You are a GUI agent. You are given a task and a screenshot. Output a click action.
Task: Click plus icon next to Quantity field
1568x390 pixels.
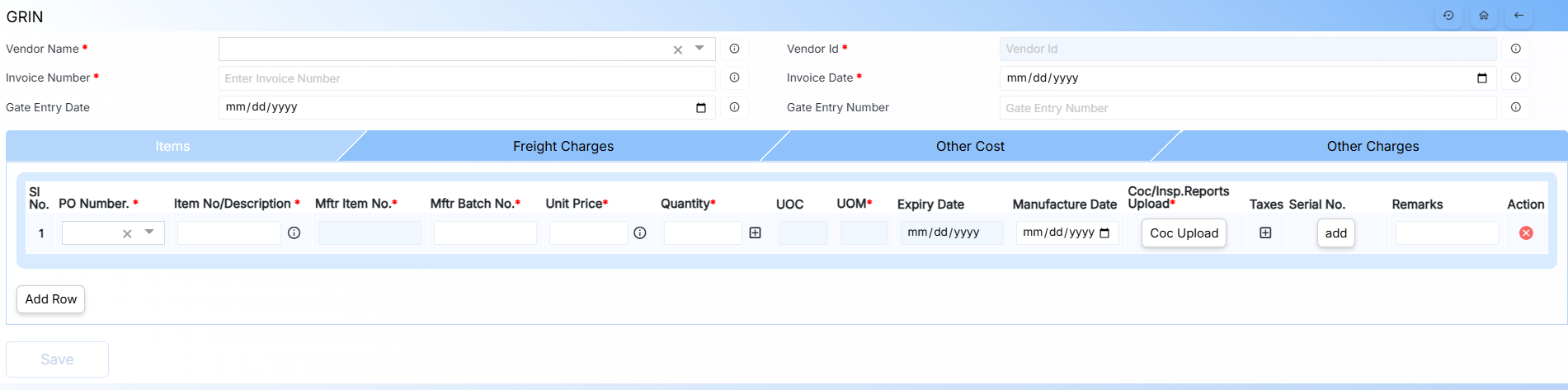click(755, 233)
